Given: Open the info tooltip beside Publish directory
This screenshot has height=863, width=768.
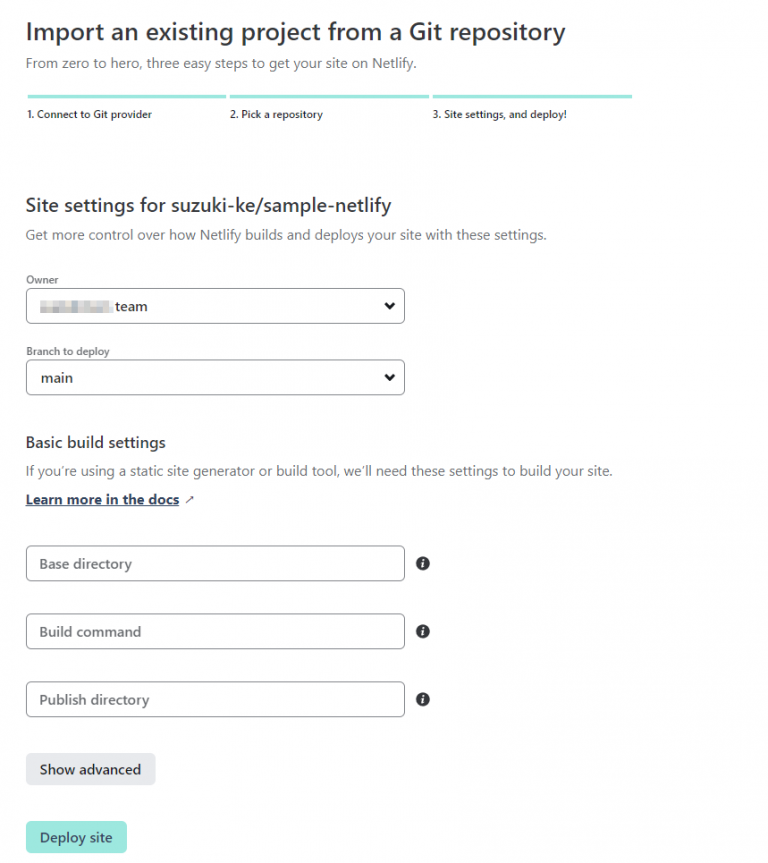Looking at the screenshot, I should point(422,699).
